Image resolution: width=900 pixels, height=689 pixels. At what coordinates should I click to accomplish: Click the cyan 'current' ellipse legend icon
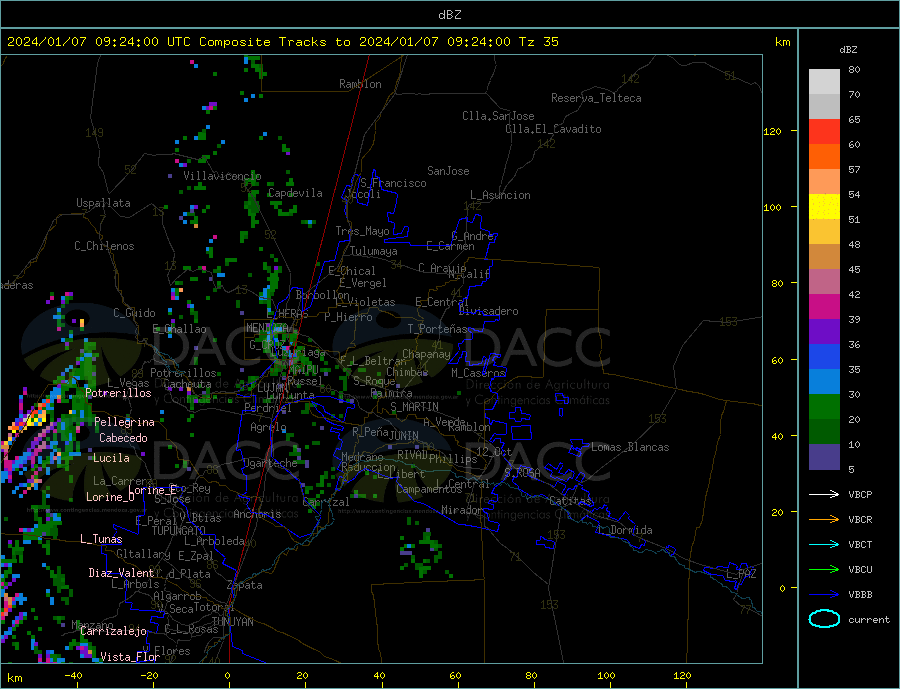(x=824, y=619)
